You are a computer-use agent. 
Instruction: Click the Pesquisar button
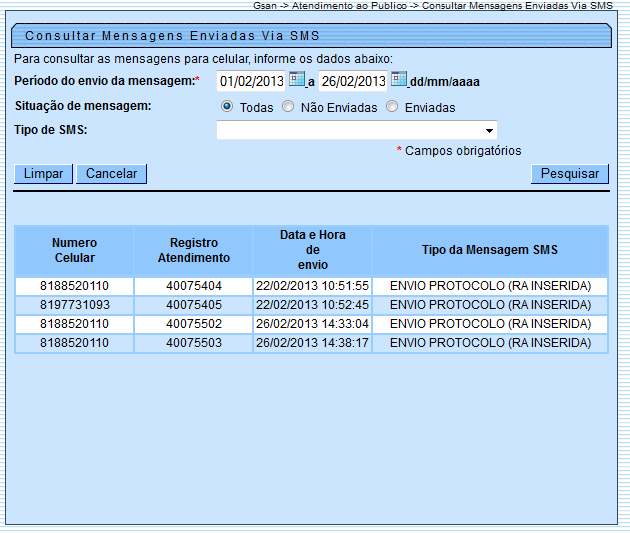[569, 174]
